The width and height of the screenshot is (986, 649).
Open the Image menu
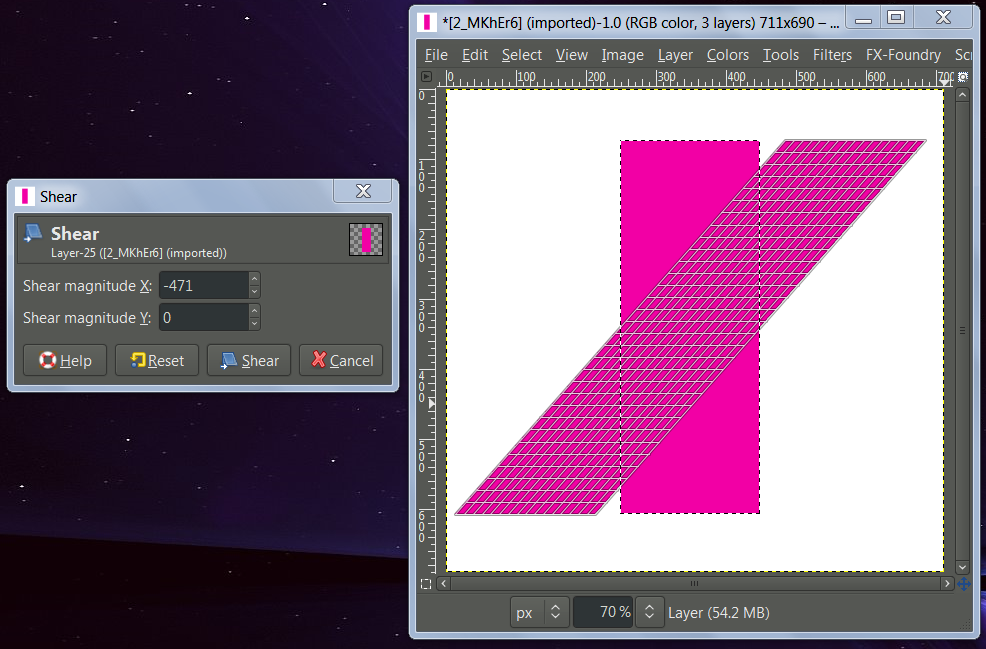(623, 55)
